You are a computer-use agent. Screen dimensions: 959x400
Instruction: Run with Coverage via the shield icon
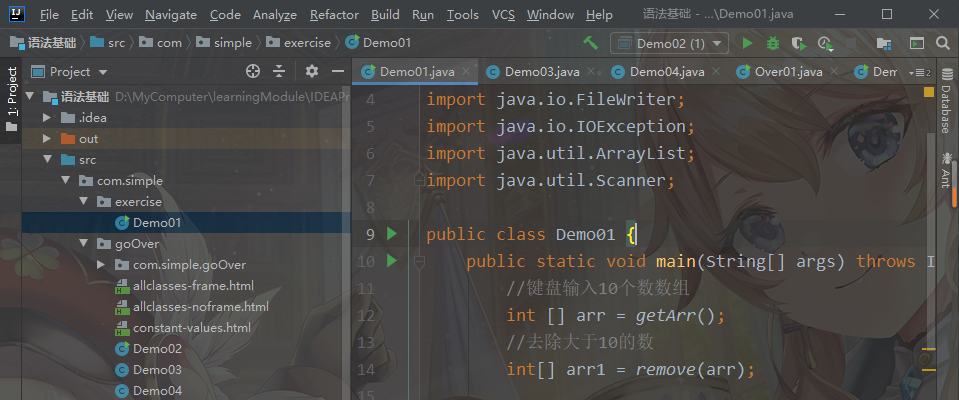coord(798,43)
